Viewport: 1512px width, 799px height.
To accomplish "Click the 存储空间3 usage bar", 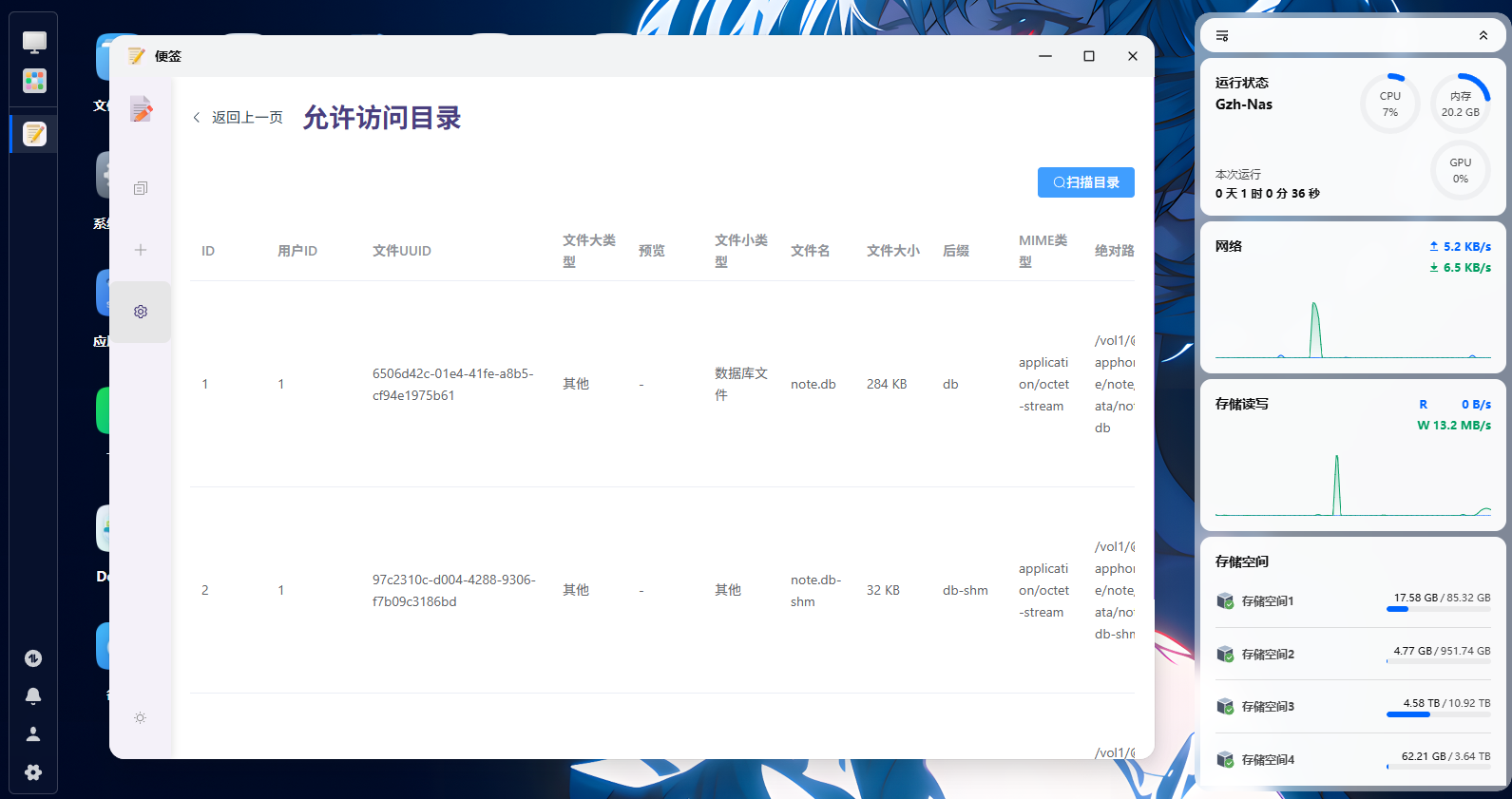I will coord(1438,714).
